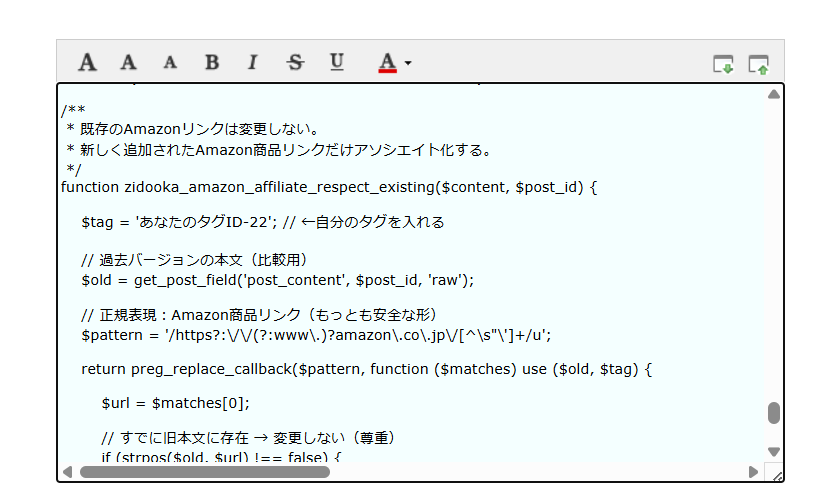
Task: Apply the smallest font size
Action: (170, 63)
